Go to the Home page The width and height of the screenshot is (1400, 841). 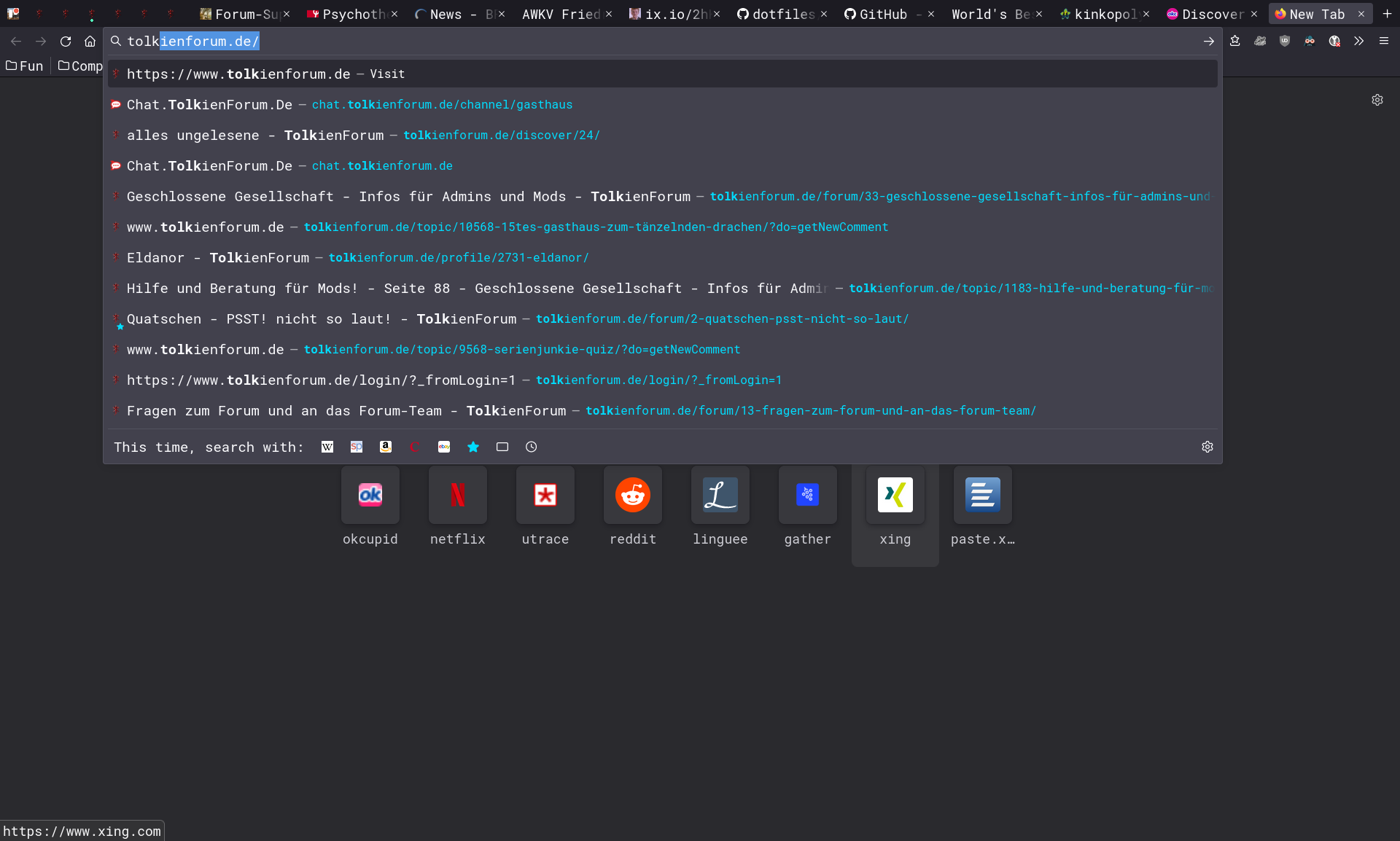point(90,42)
